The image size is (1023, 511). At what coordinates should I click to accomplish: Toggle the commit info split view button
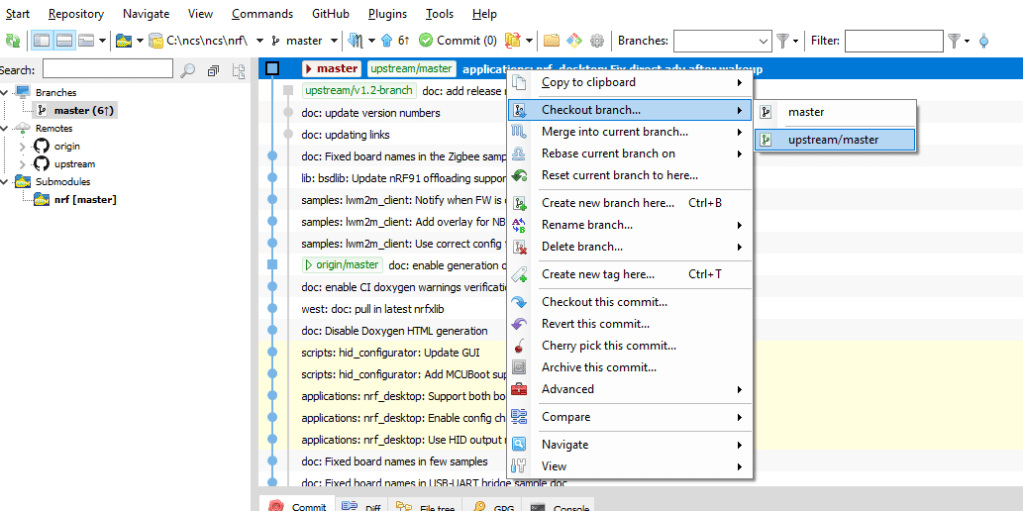(64, 41)
